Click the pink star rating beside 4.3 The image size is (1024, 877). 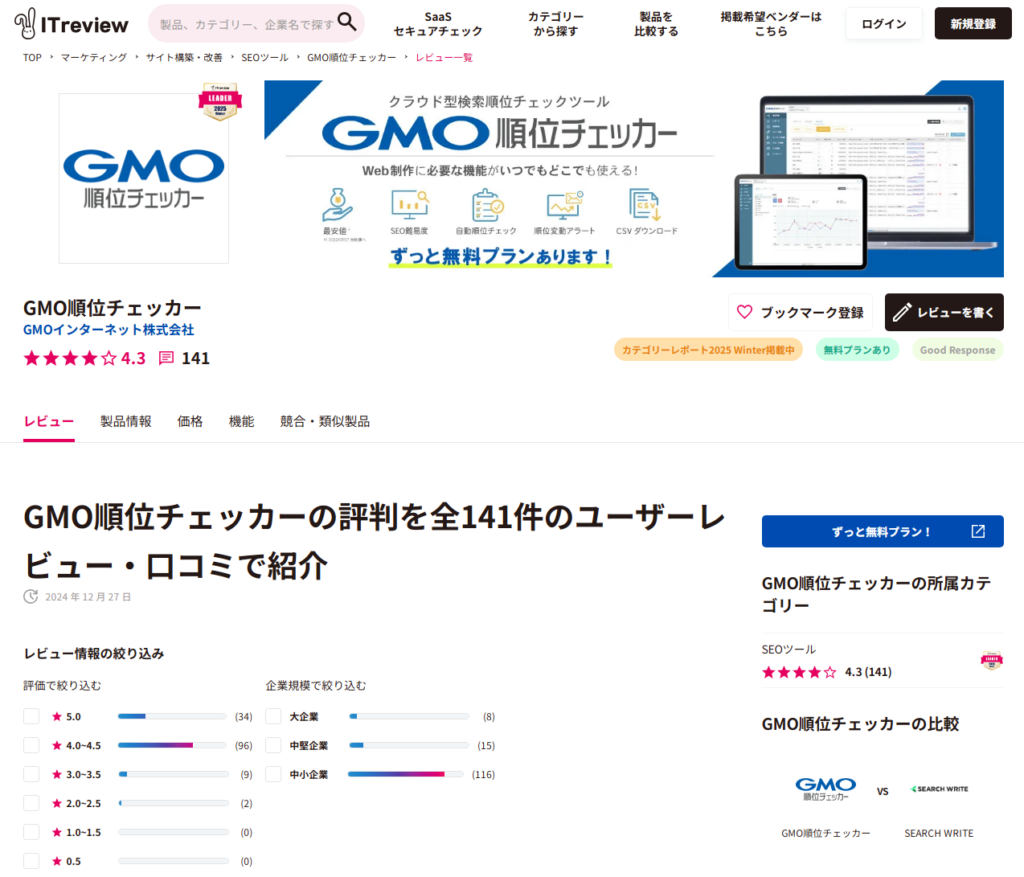[70, 358]
